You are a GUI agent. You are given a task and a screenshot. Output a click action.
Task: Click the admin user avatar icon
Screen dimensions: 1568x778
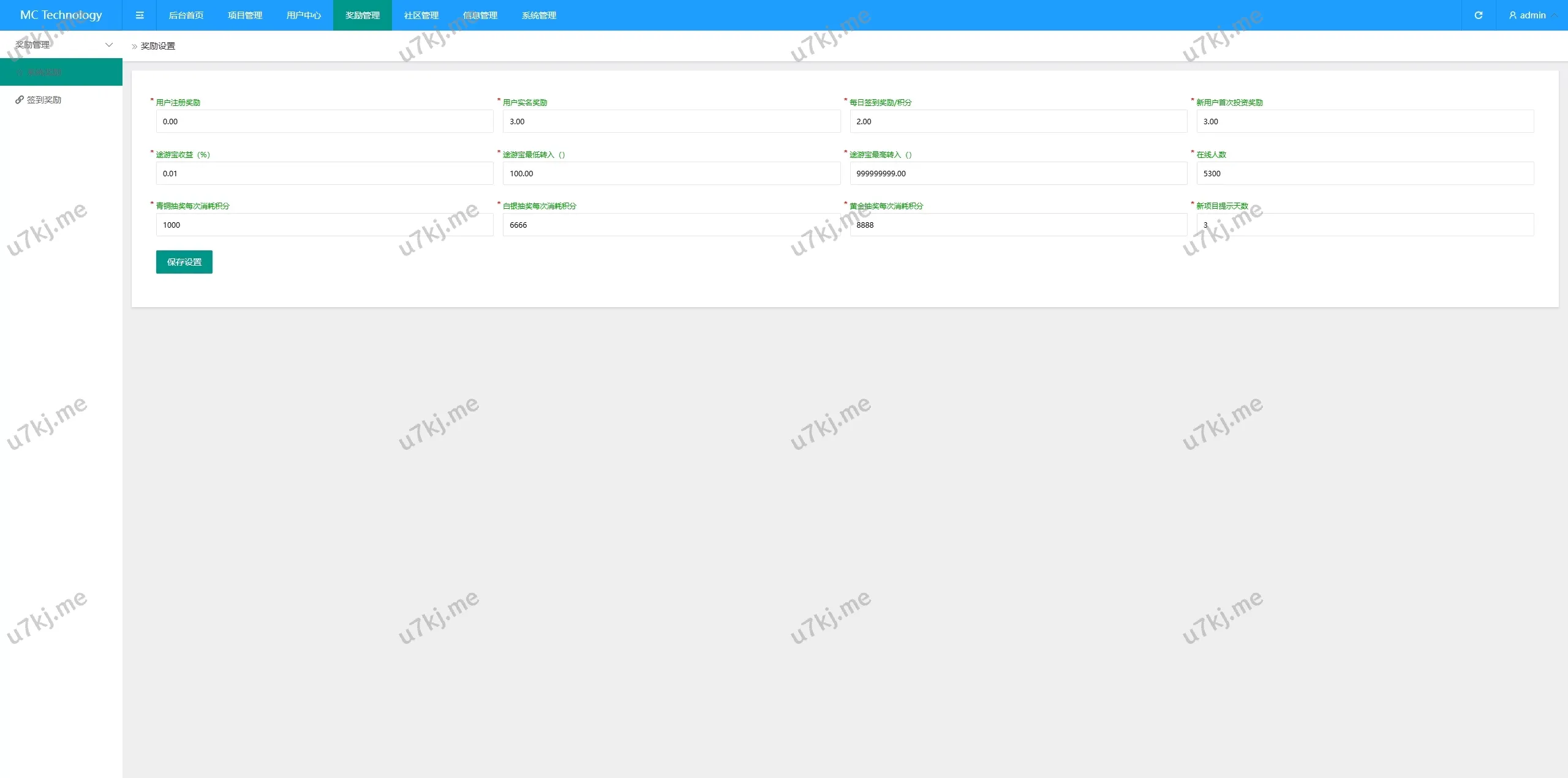click(1512, 15)
